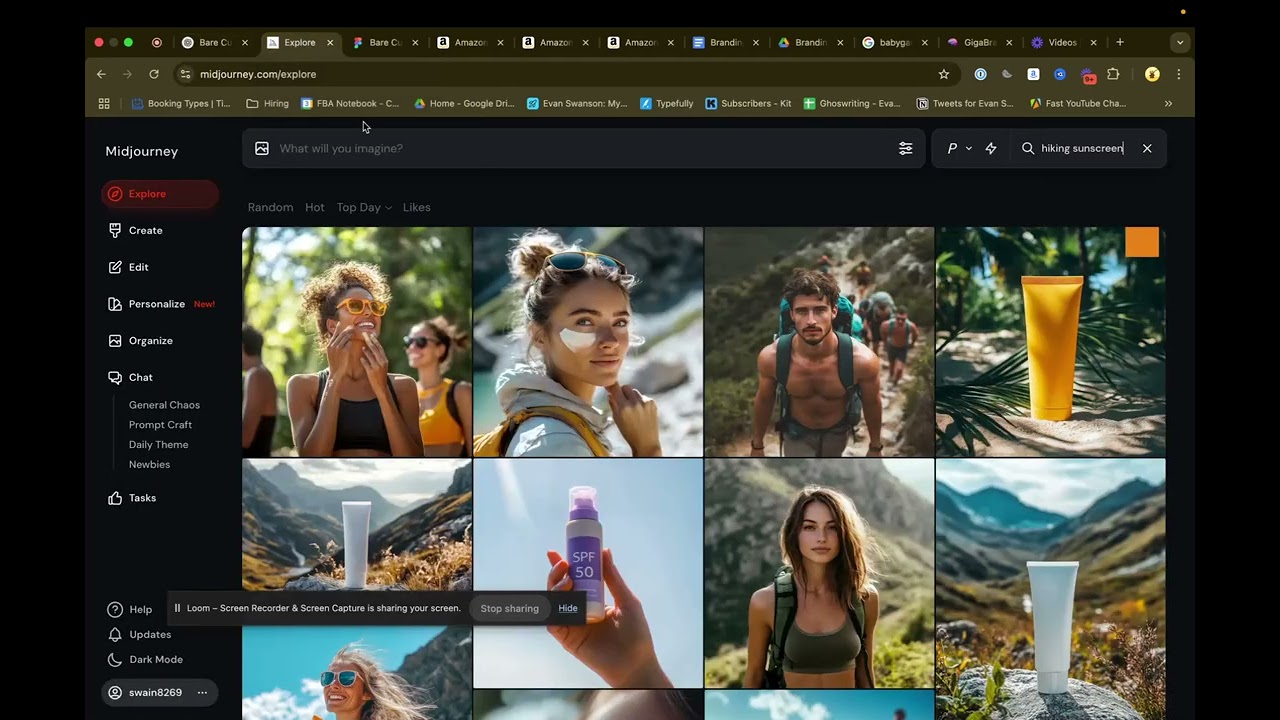
Task: Open the Help question mark icon
Action: tap(115, 609)
